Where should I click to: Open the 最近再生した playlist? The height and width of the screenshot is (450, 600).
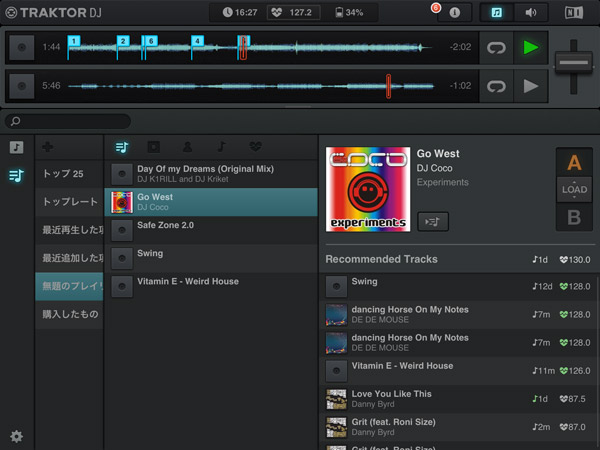tap(69, 230)
